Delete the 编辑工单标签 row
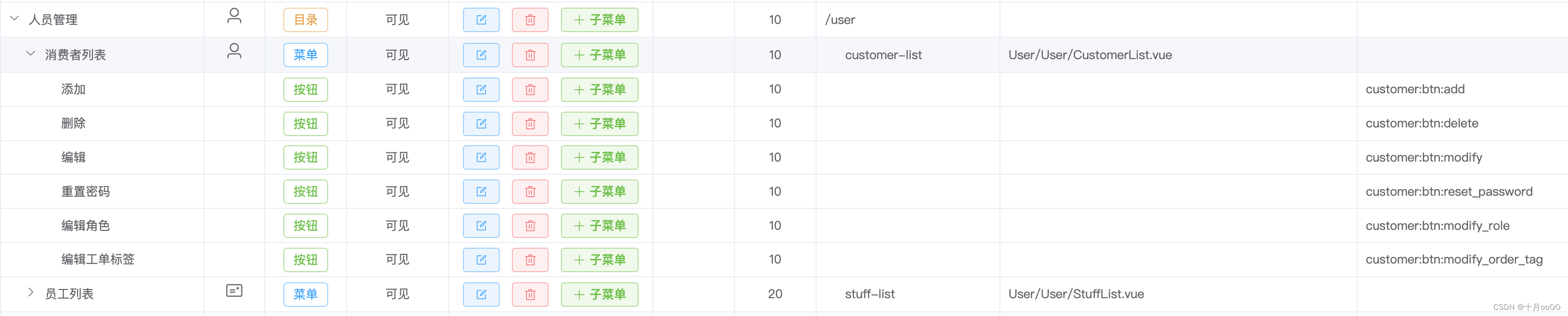 click(530, 260)
